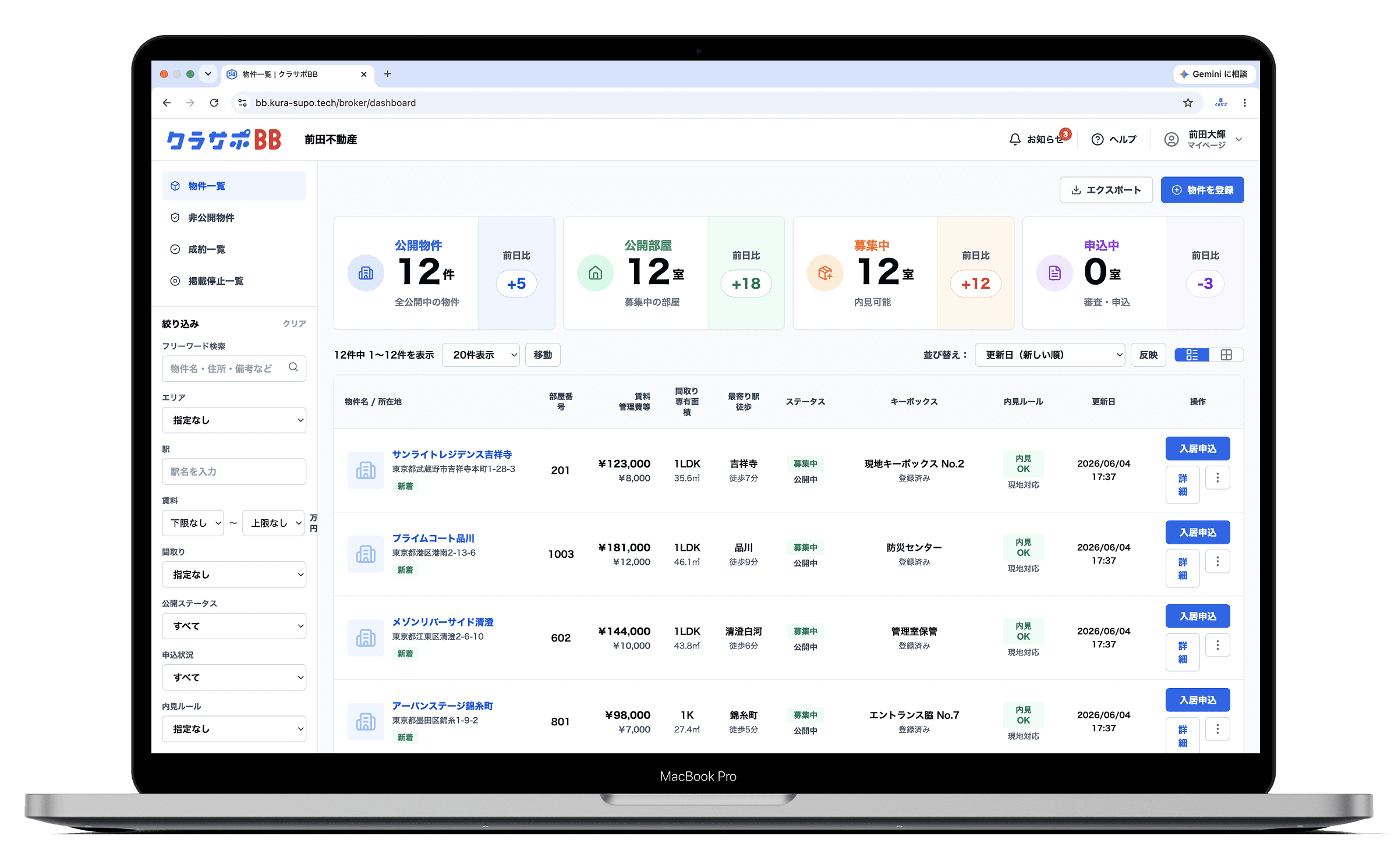Click the 移動 button

[x=543, y=355]
